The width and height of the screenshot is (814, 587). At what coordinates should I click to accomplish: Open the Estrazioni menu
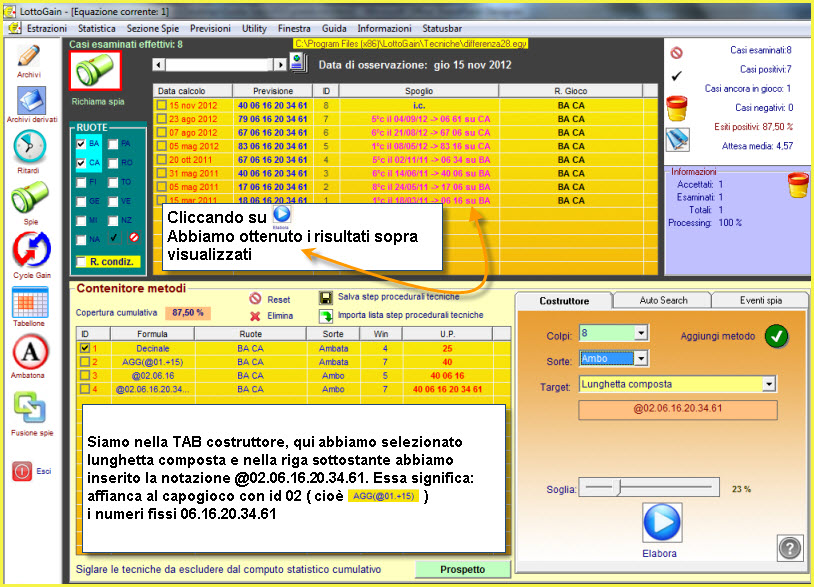point(47,29)
